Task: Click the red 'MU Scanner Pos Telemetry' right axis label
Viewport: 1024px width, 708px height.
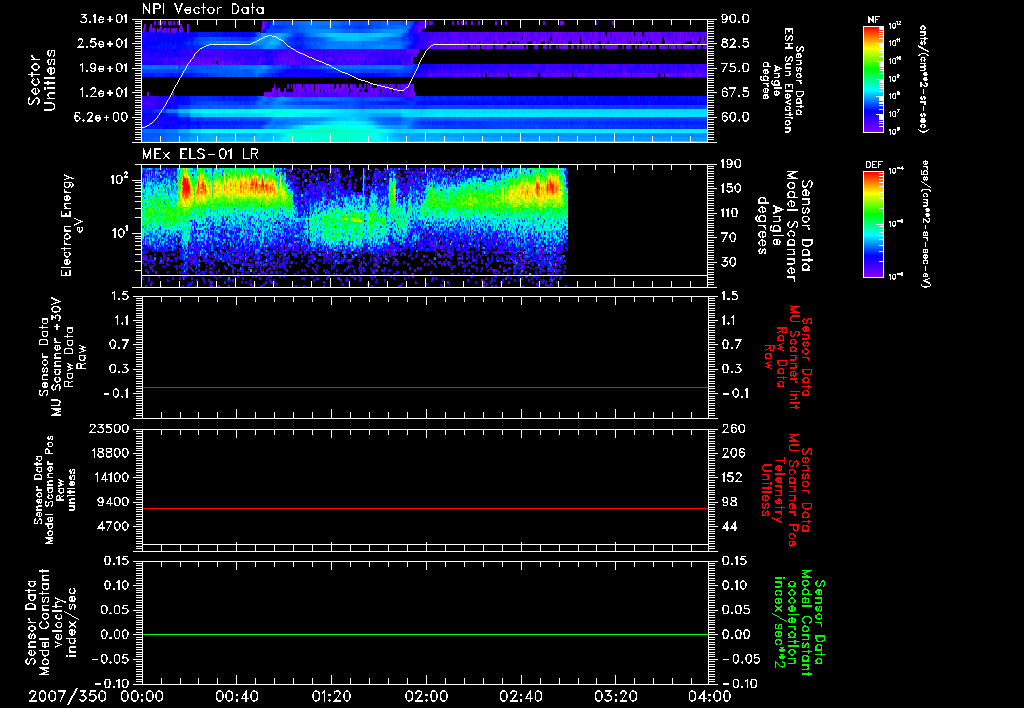Action: [x=787, y=489]
